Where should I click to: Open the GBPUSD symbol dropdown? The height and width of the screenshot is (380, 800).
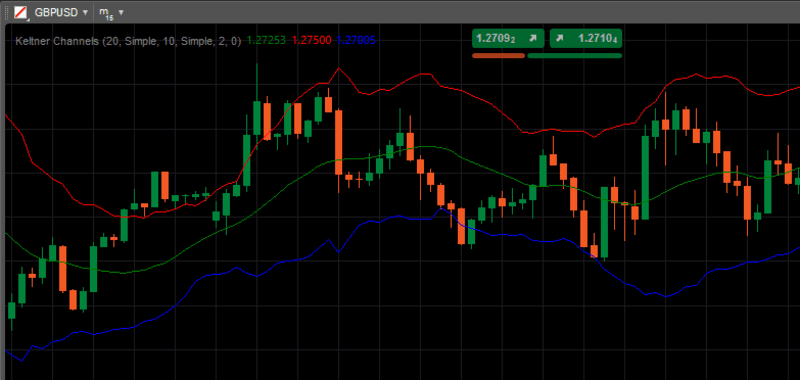[x=85, y=12]
